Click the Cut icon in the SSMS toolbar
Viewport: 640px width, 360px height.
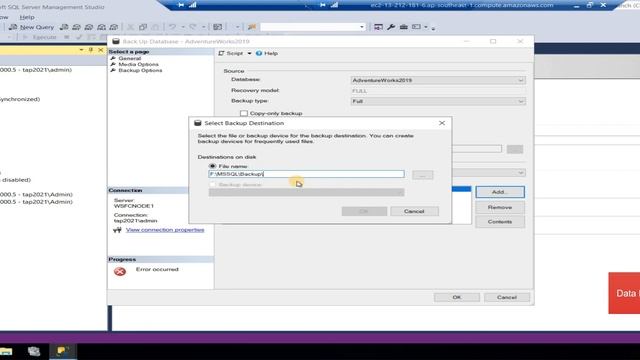pos(130,27)
